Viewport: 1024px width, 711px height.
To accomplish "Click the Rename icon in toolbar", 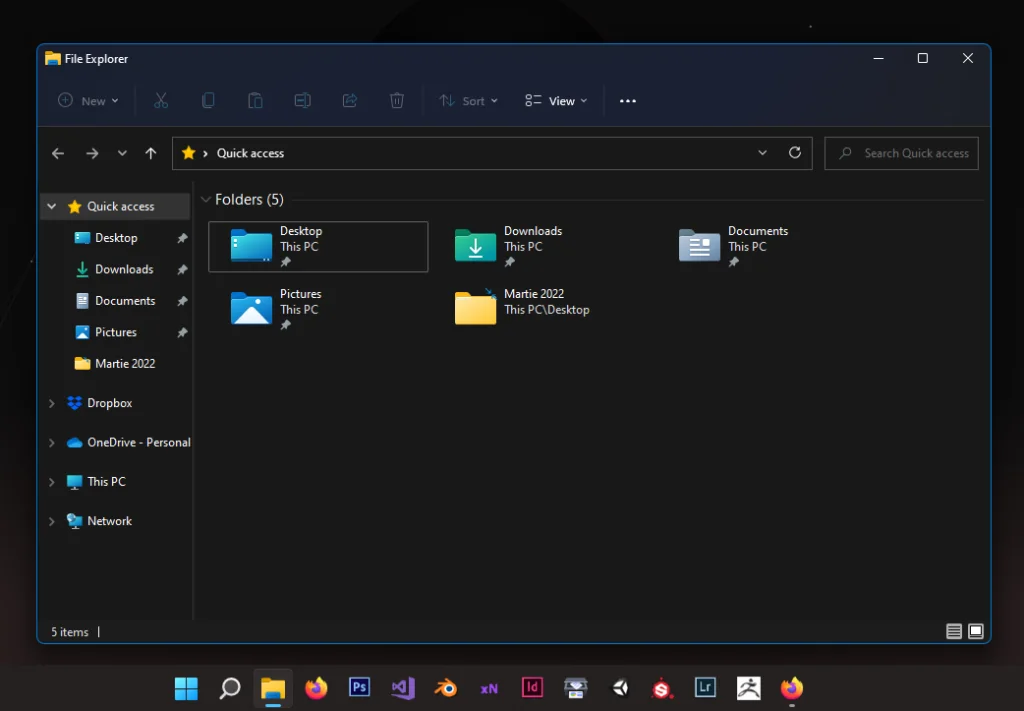I will [302, 100].
